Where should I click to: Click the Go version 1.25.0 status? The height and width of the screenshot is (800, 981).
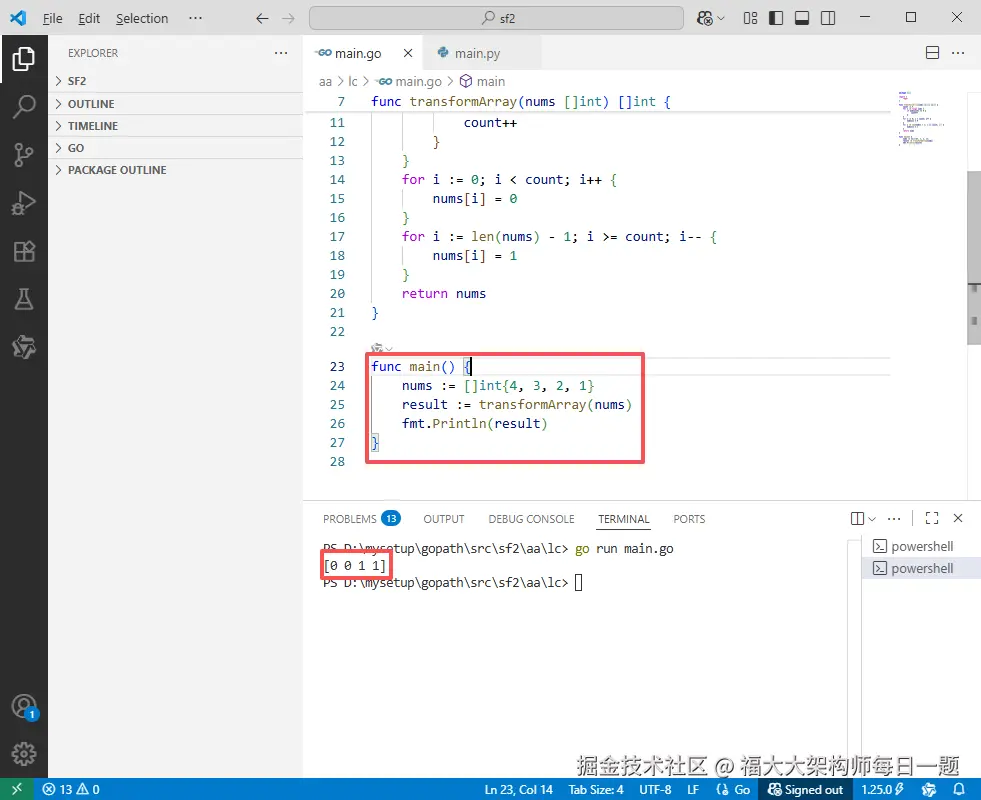pyautogui.click(x=883, y=789)
